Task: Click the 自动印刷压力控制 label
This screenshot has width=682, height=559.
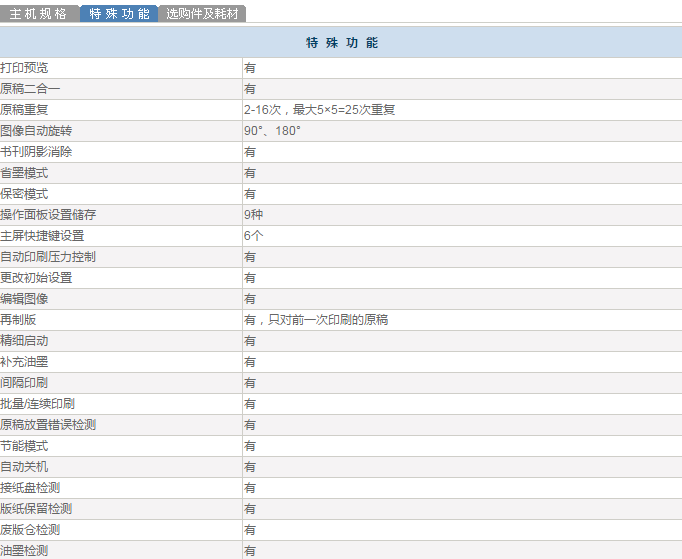Action: [48, 257]
